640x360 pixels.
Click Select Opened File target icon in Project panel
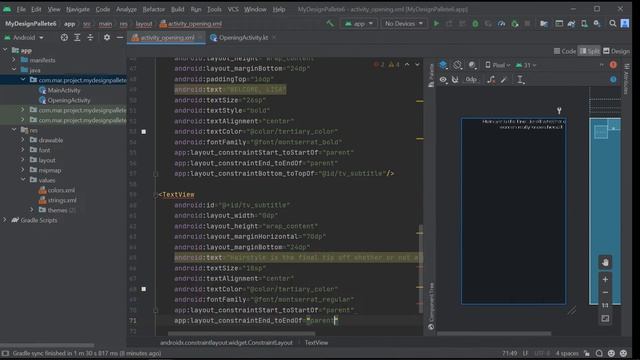(x=64, y=38)
